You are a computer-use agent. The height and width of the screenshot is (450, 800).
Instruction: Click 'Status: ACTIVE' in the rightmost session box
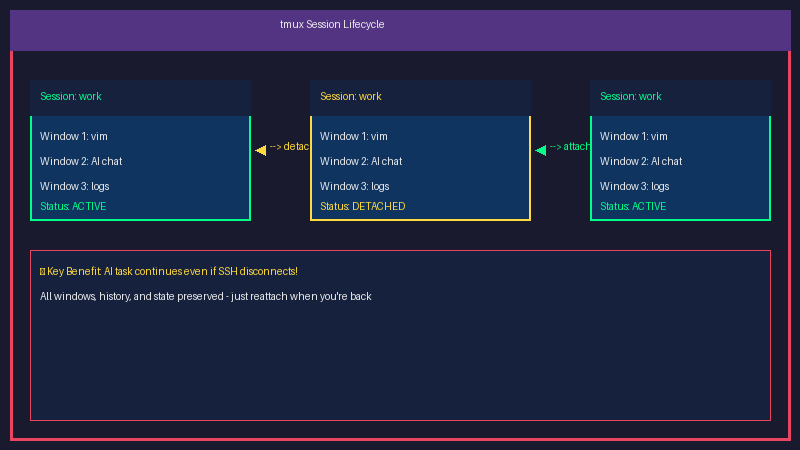(x=633, y=206)
